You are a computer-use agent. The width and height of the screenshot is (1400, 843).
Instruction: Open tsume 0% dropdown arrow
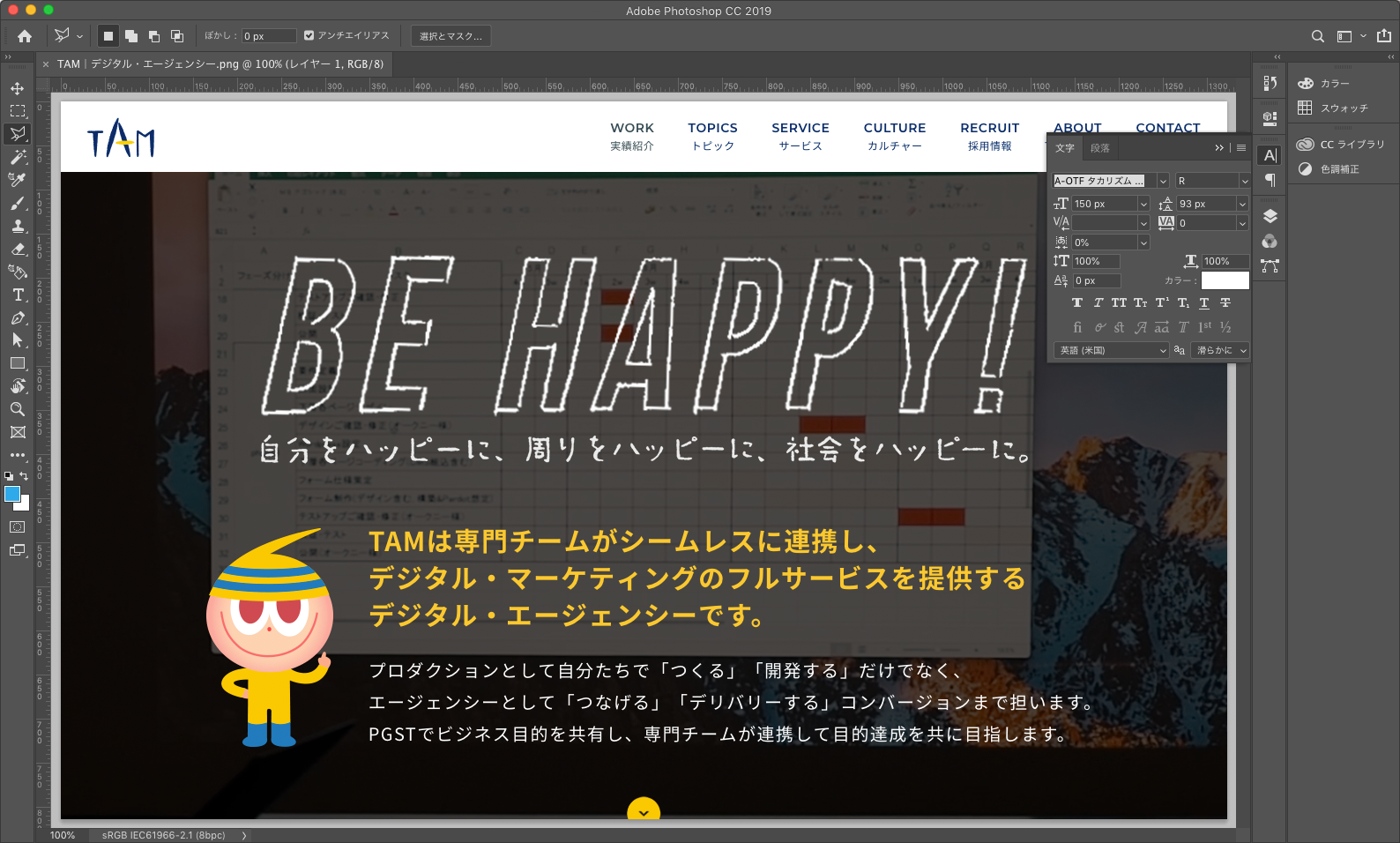click(x=1143, y=242)
